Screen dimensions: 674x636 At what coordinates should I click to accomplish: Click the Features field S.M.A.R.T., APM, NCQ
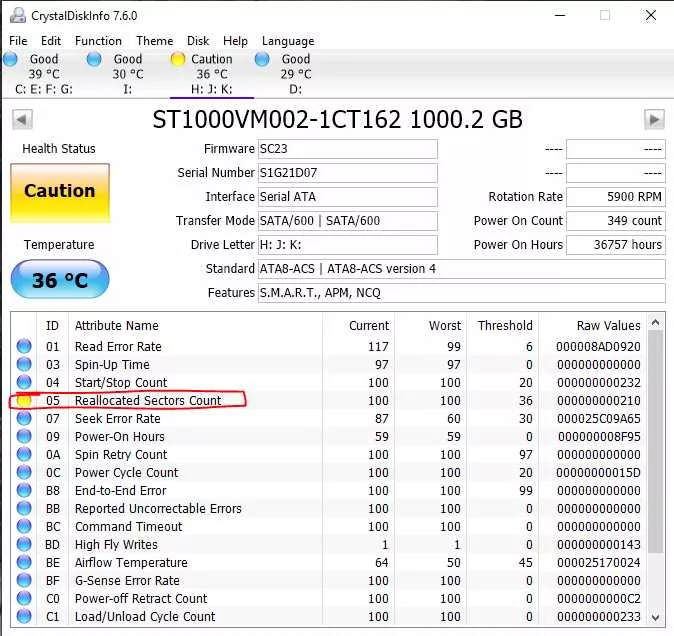pos(461,293)
